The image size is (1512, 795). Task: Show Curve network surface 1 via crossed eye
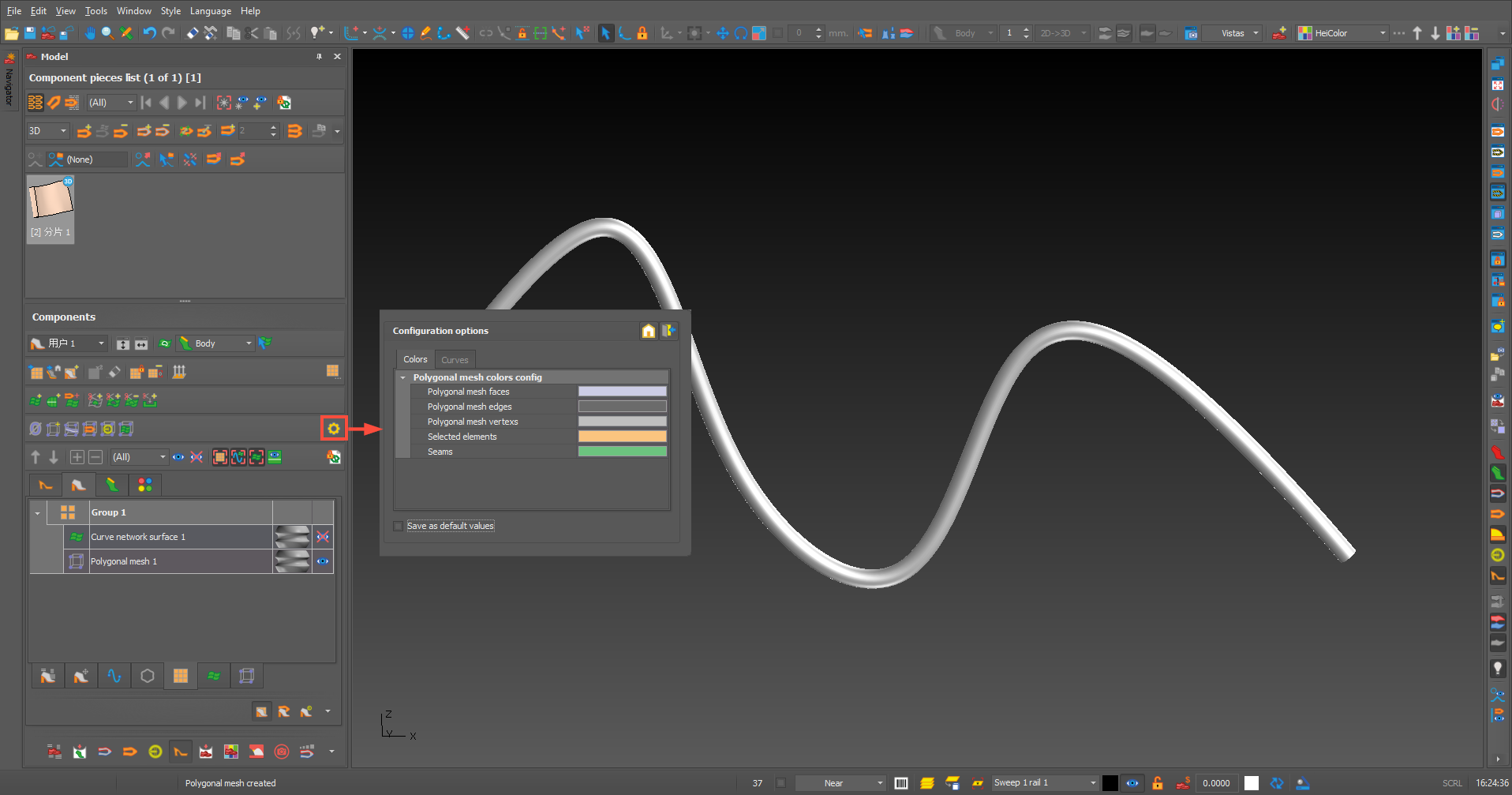(323, 537)
